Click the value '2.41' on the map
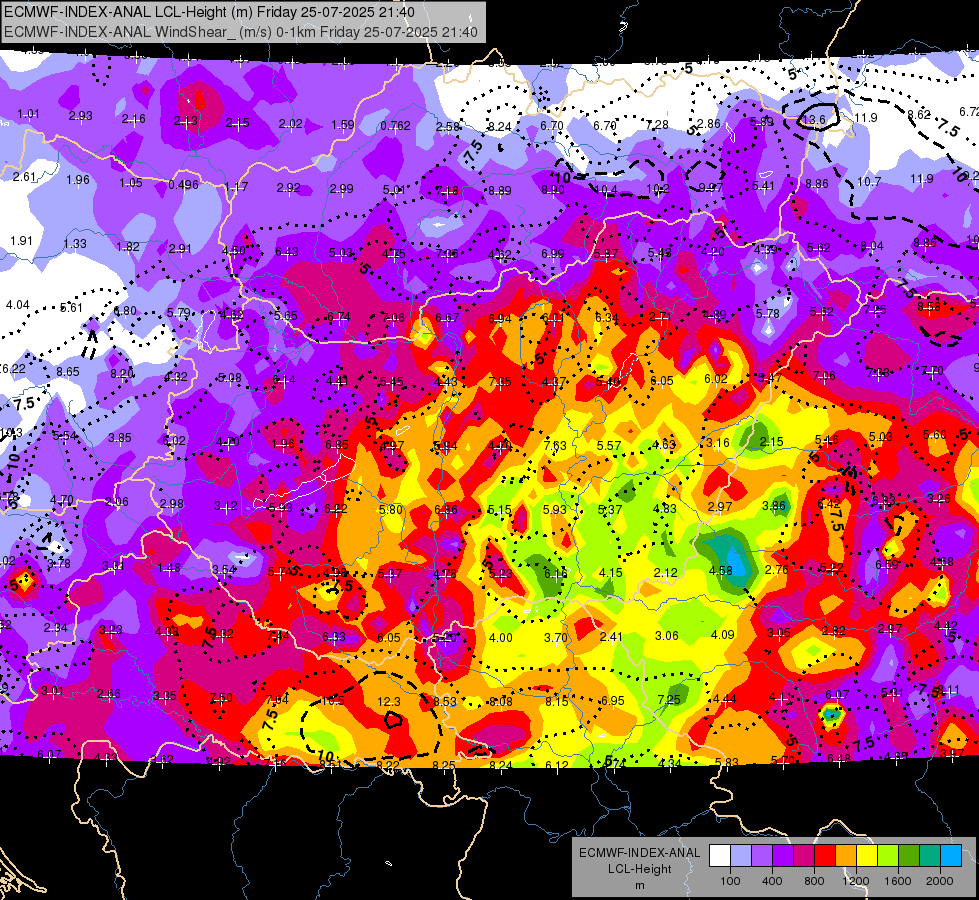 (x=611, y=636)
